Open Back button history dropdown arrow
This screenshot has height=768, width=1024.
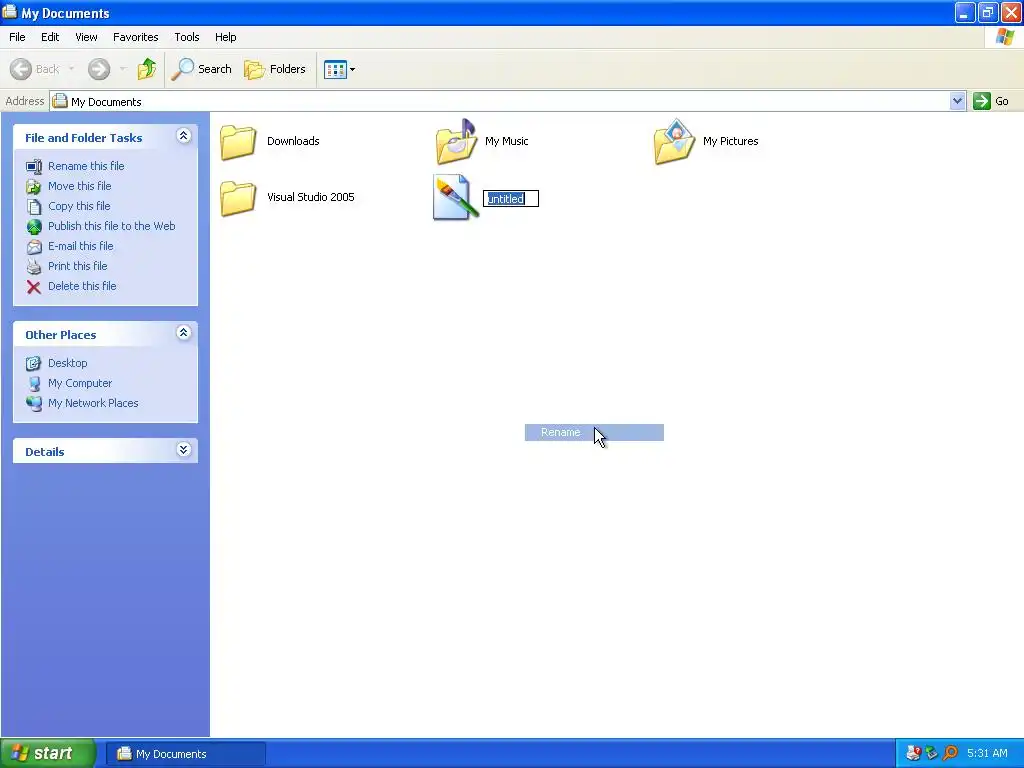[x=71, y=69]
